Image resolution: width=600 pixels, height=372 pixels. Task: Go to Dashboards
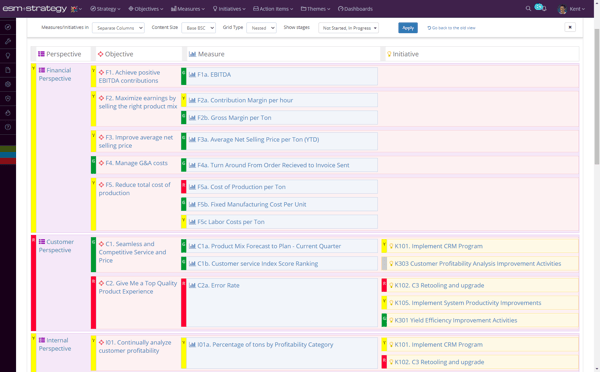[355, 9]
